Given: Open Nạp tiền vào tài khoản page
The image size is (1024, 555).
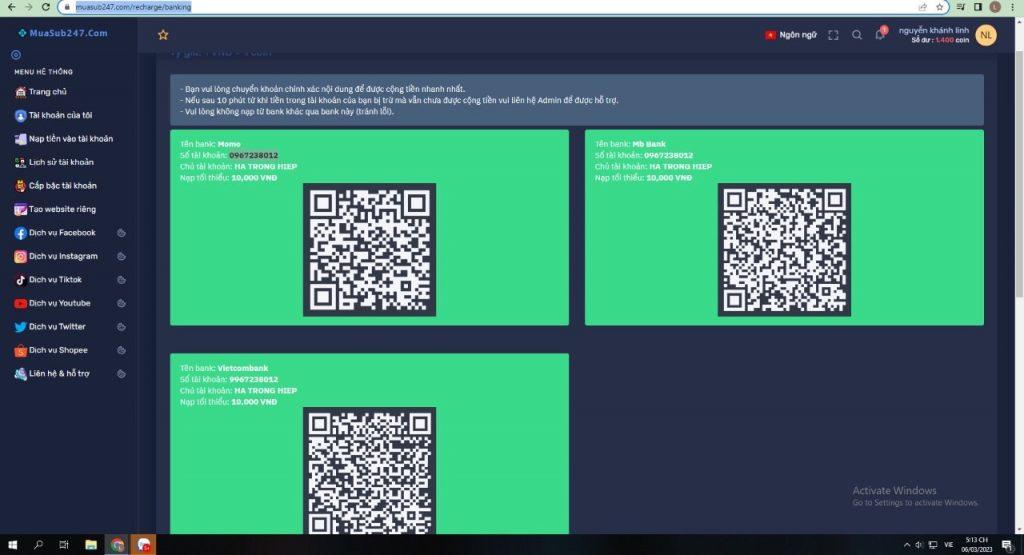Looking at the screenshot, I should coord(64,139).
